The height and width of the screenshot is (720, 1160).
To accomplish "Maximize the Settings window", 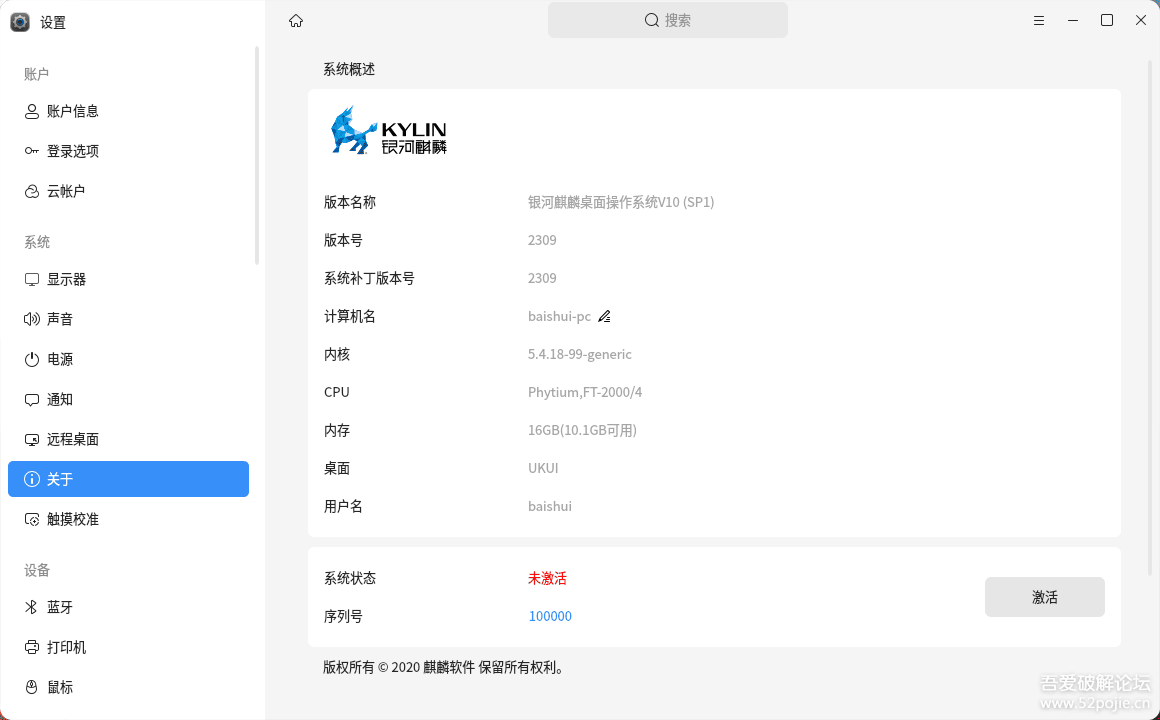I will point(1107,20).
